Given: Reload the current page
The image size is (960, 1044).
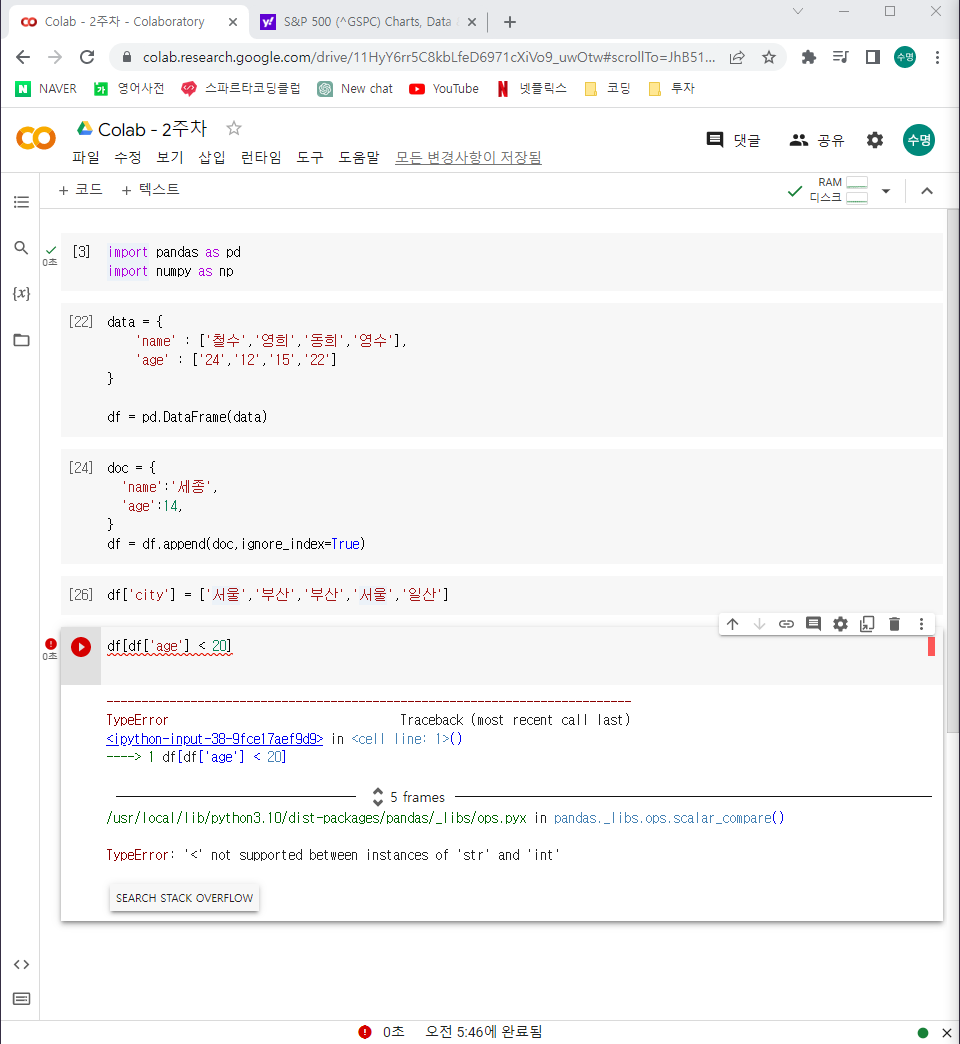Looking at the screenshot, I should pyautogui.click(x=87, y=57).
